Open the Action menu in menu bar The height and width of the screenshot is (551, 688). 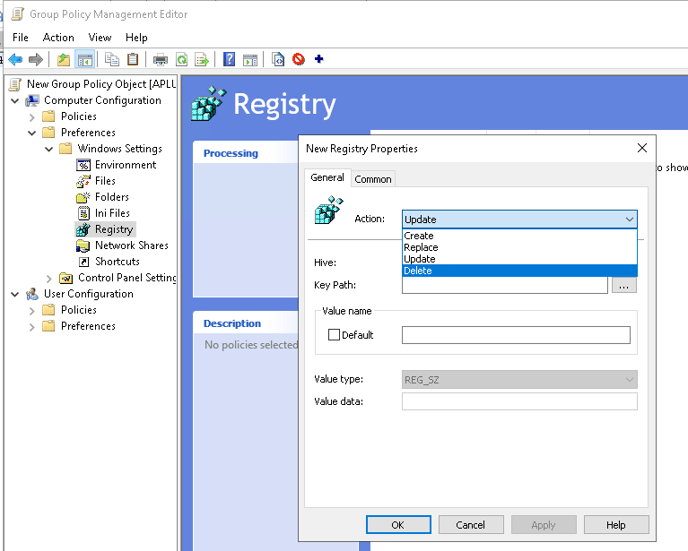click(58, 38)
